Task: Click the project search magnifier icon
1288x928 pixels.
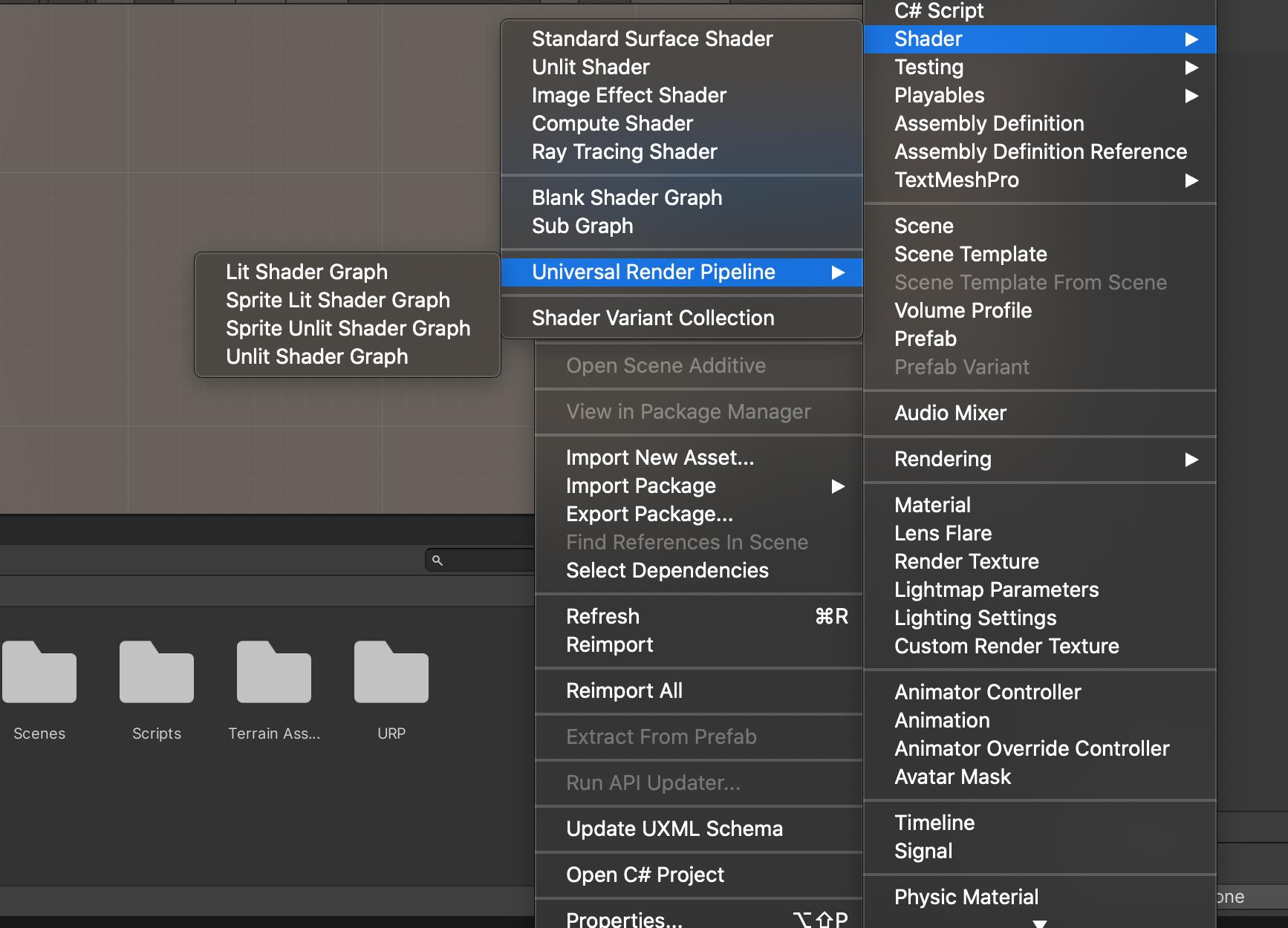Action: [x=438, y=561]
